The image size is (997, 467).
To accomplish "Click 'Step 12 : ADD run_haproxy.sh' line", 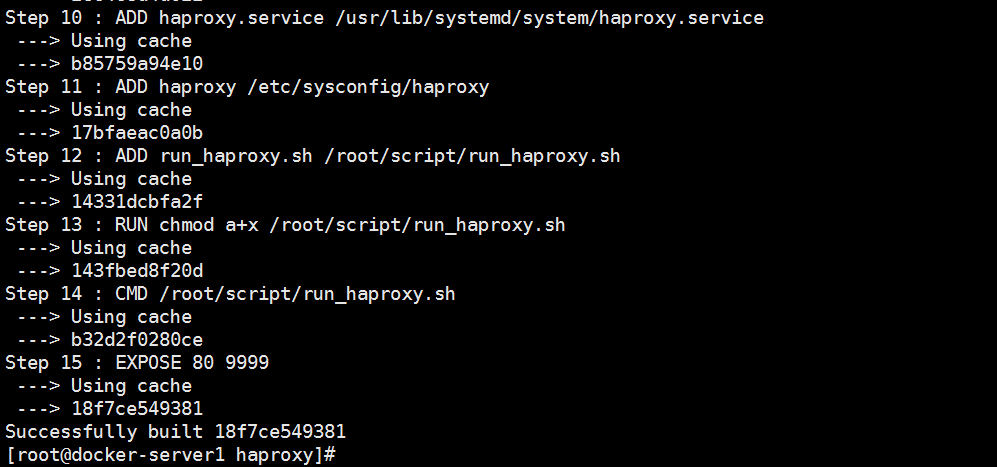I will click(312, 156).
